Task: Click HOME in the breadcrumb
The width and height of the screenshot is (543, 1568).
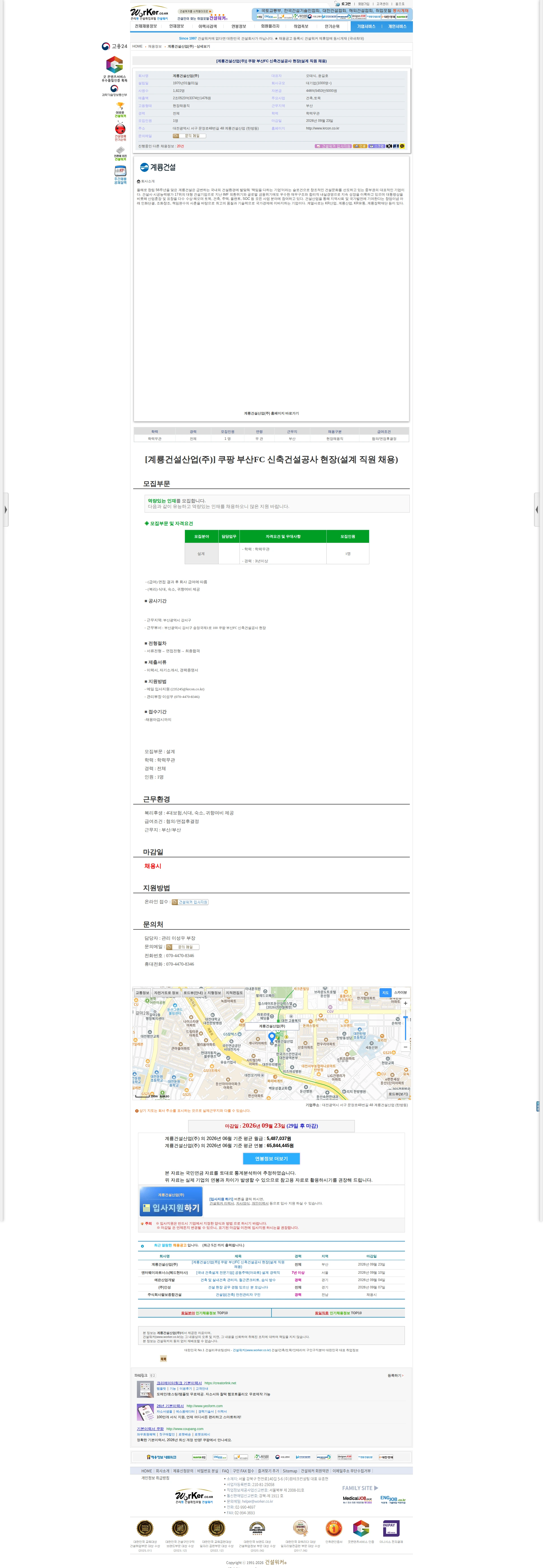Action: click(137, 46)
